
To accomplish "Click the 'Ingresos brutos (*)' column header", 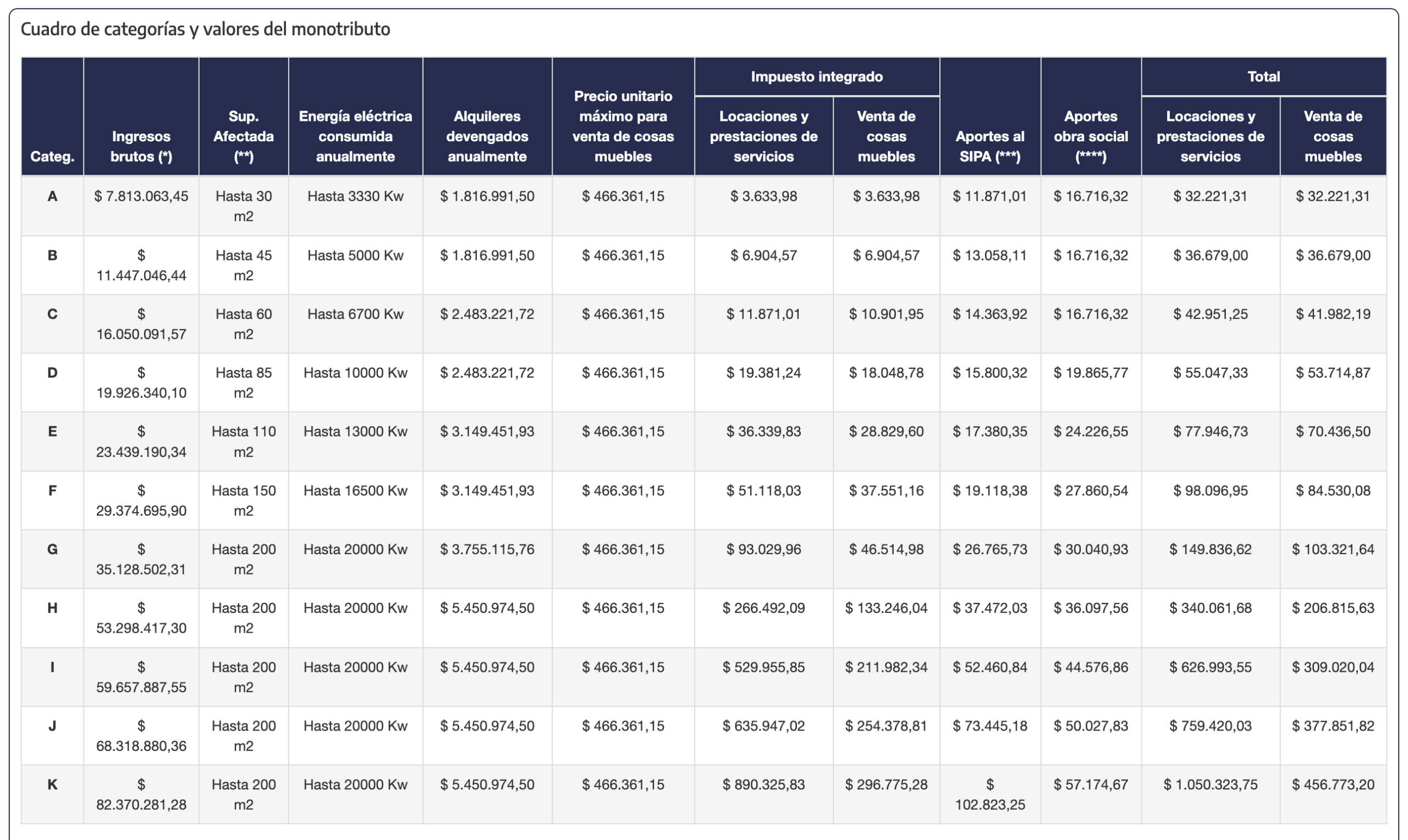I will (141, 146).
